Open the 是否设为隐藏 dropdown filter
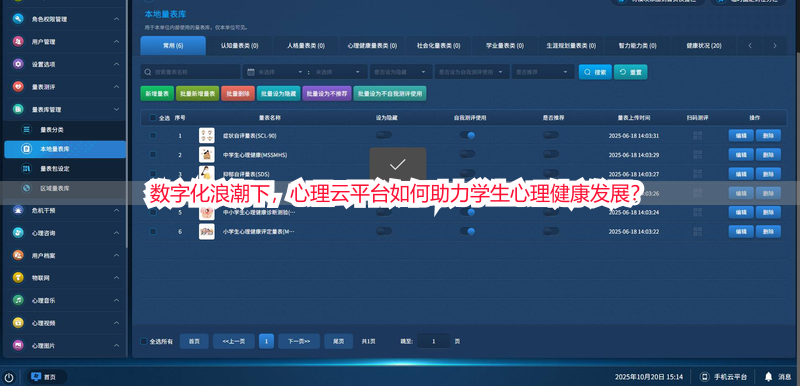800x386 pixels. click(401, 72)
